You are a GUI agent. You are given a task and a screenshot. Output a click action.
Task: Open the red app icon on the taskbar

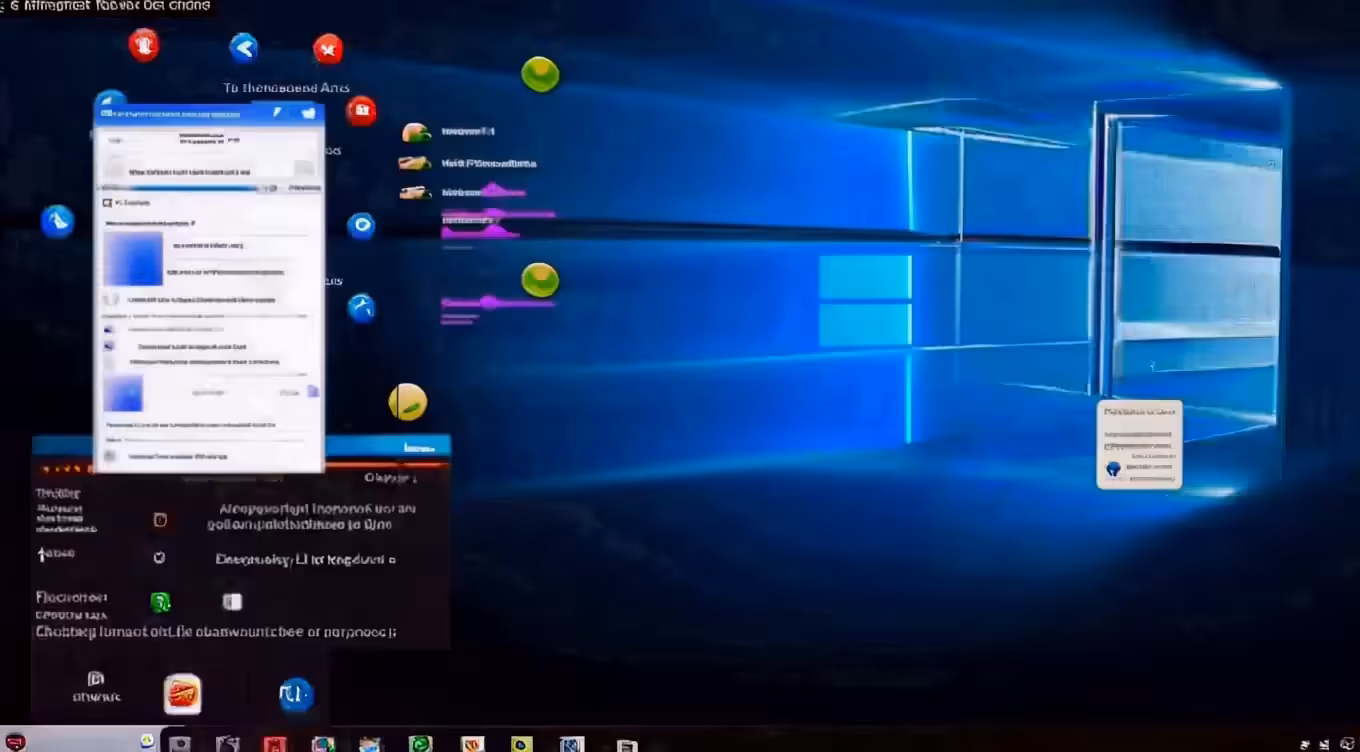coord(274,744)
